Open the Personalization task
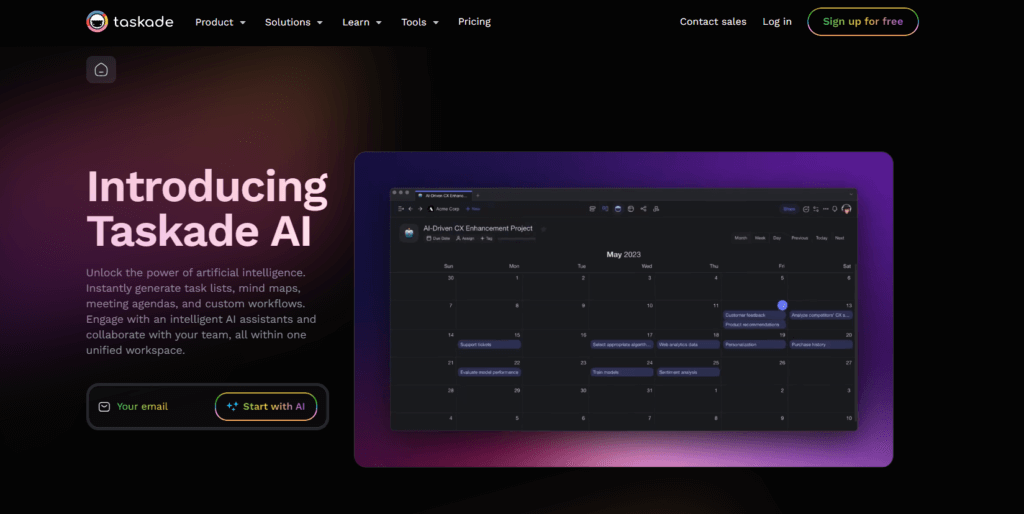Viewport: 1024px width, 514px height. coord(754,344)
